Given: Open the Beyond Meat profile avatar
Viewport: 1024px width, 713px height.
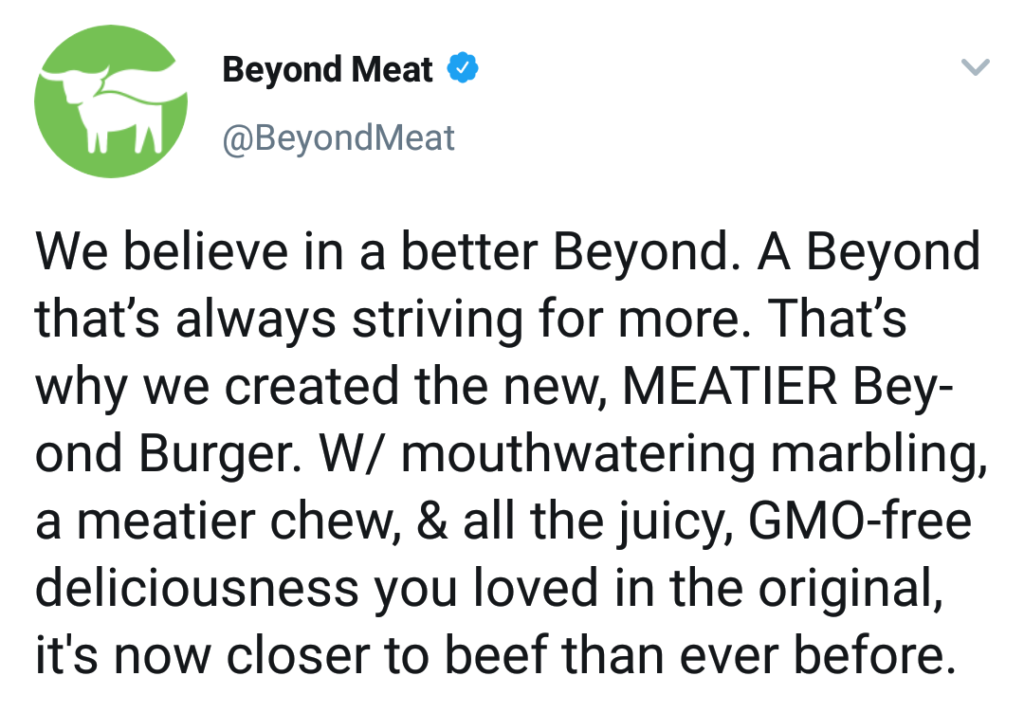Looking at the screenshot, I should click(111, 101).
